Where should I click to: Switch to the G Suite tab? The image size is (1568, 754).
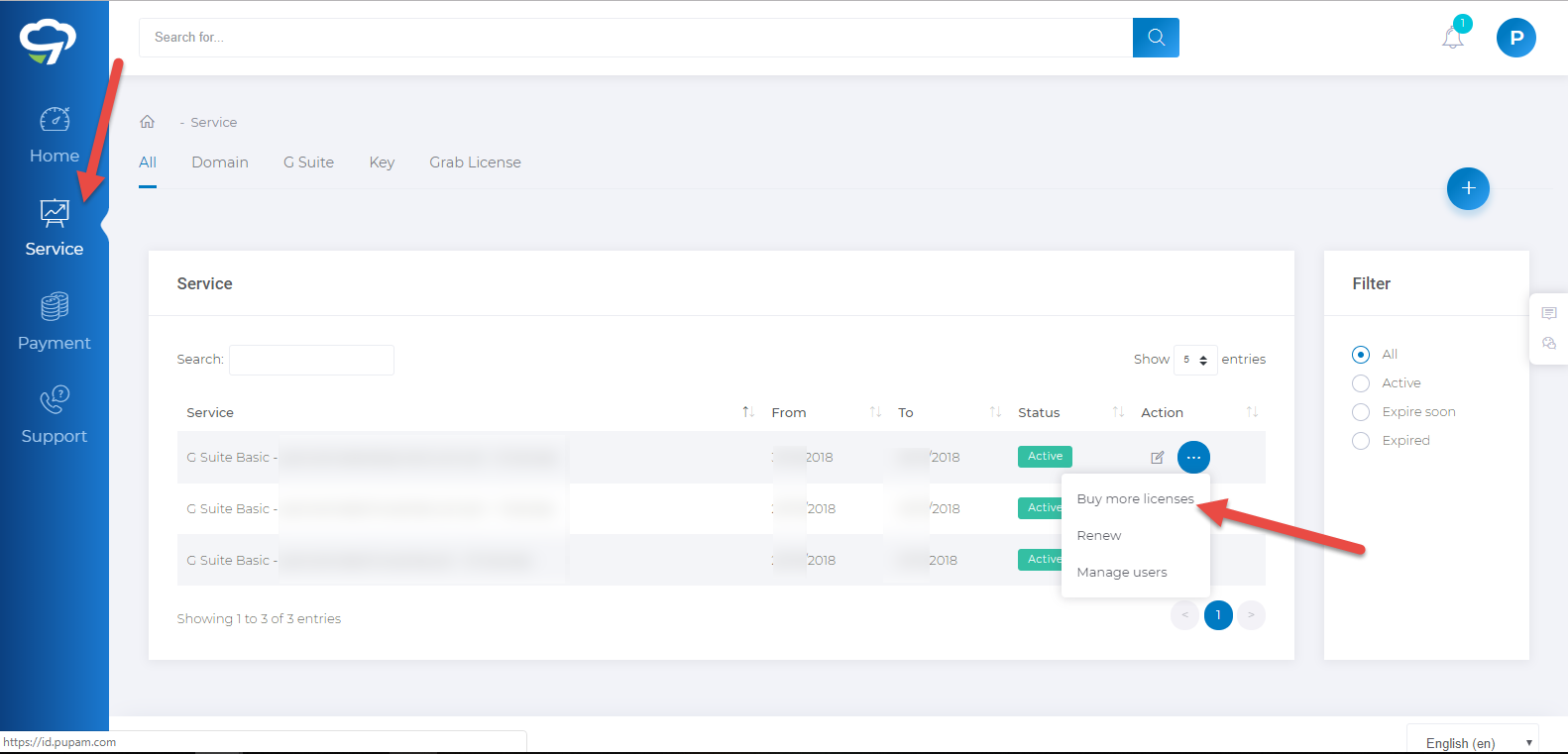[308, 162]
